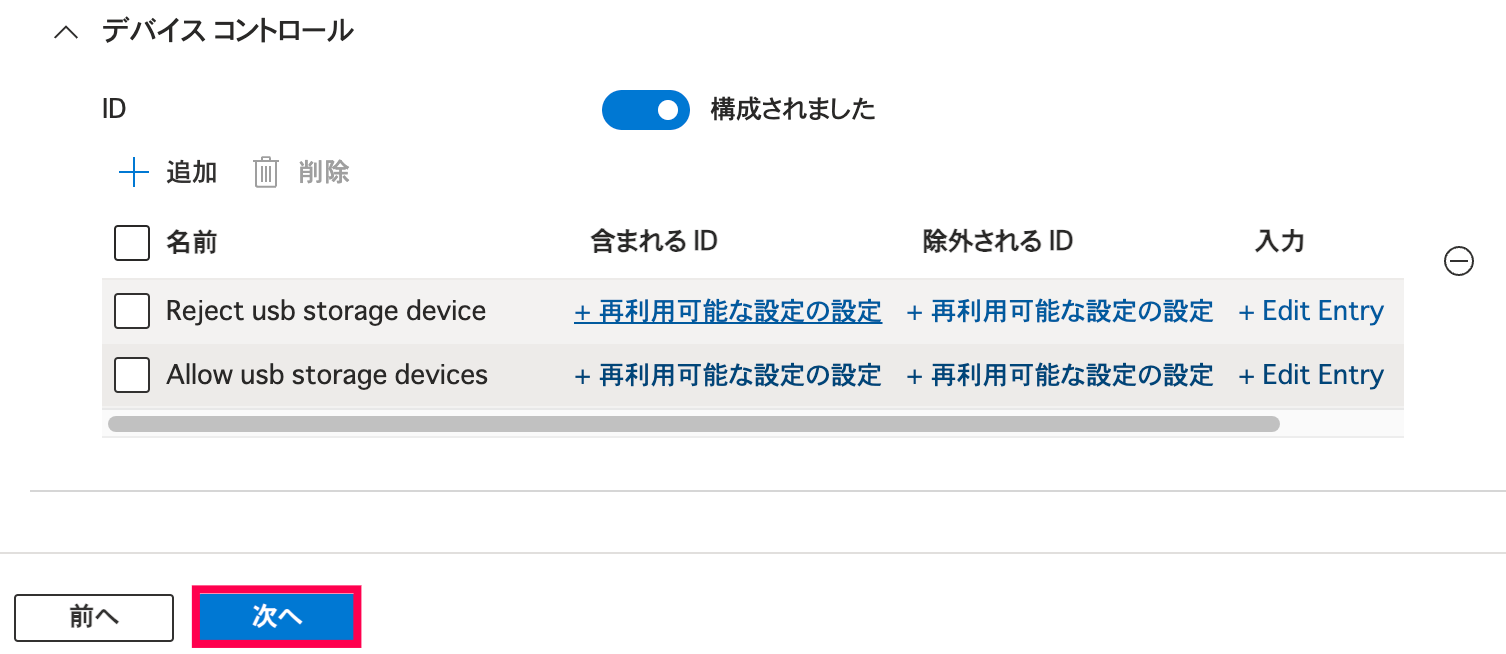Viewport: 1506px width, 654px height.
Task: Toggle the ID 構成されました switch
Action: (x=645, y=110)
